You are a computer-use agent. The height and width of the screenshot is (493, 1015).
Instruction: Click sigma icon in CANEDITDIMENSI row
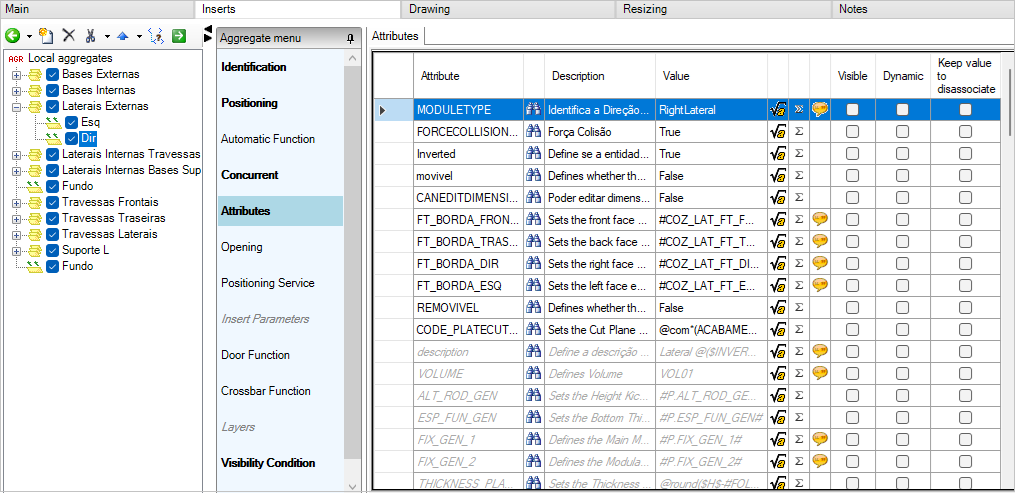click(799, 197)
